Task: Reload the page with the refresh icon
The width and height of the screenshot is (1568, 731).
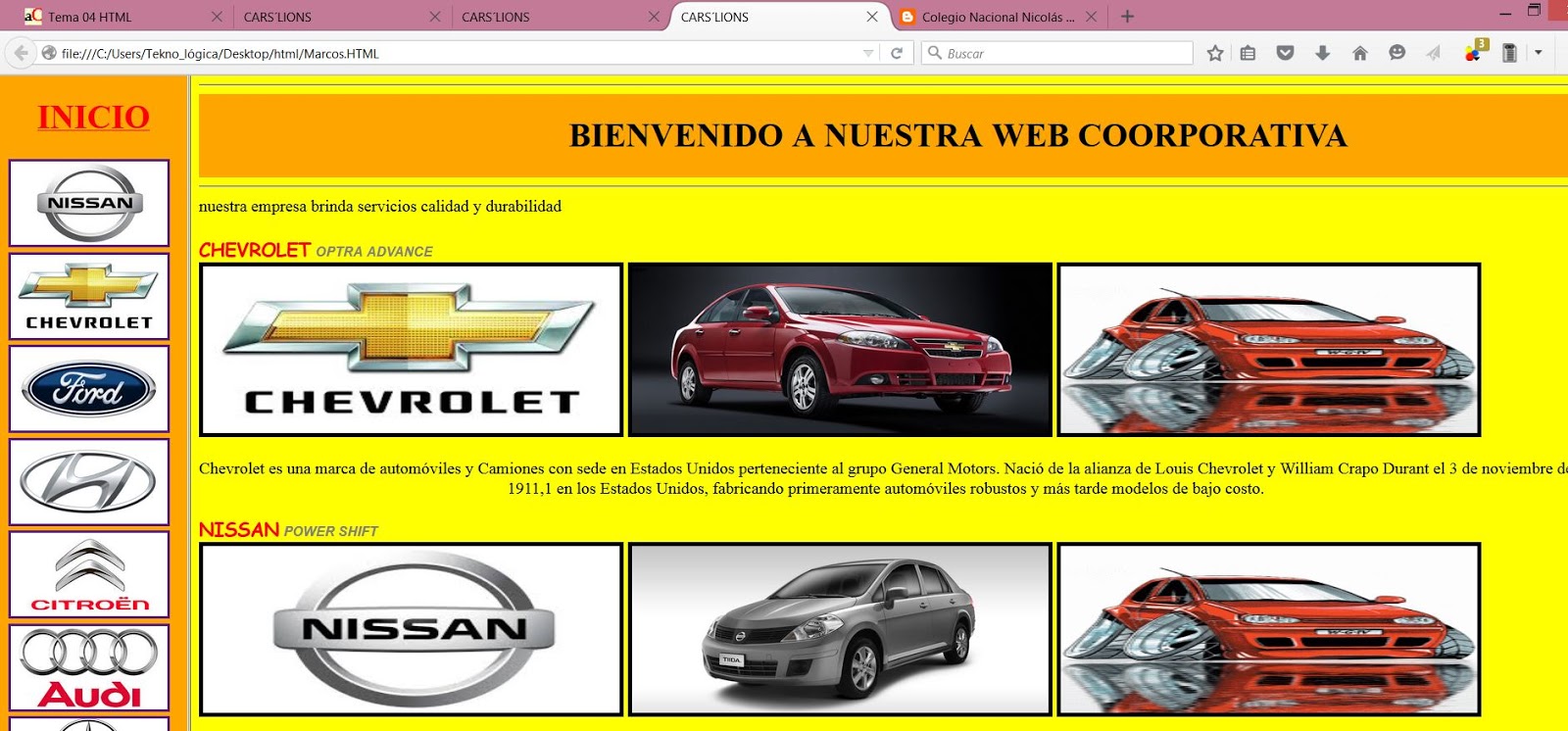Action: 896,53
